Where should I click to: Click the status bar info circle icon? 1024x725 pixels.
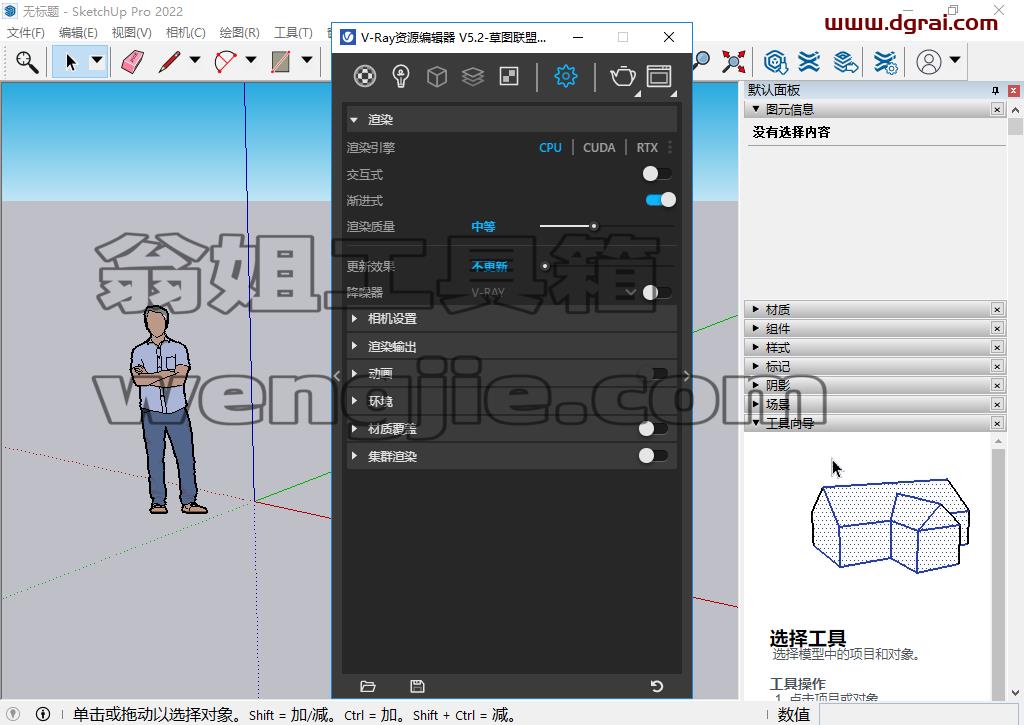point(42,715)
